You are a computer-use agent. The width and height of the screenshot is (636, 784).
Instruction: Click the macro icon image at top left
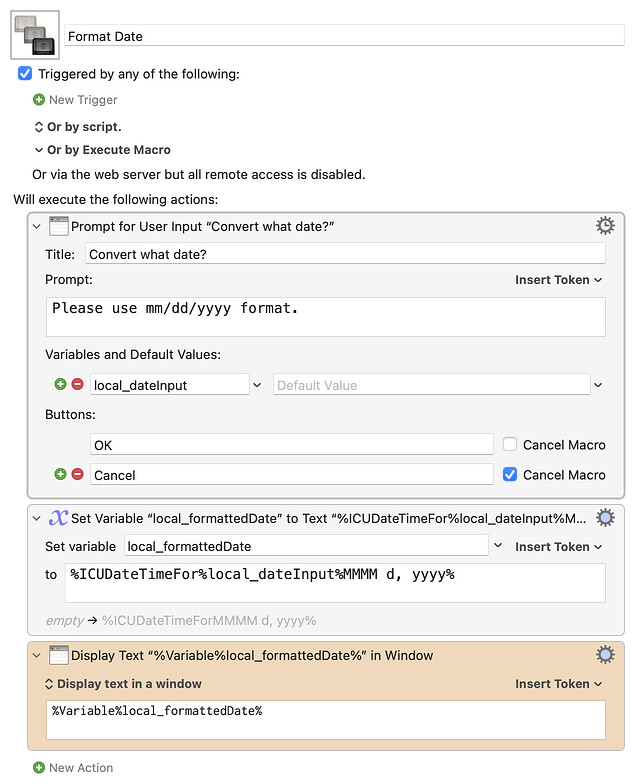click(x=35, y=35)
